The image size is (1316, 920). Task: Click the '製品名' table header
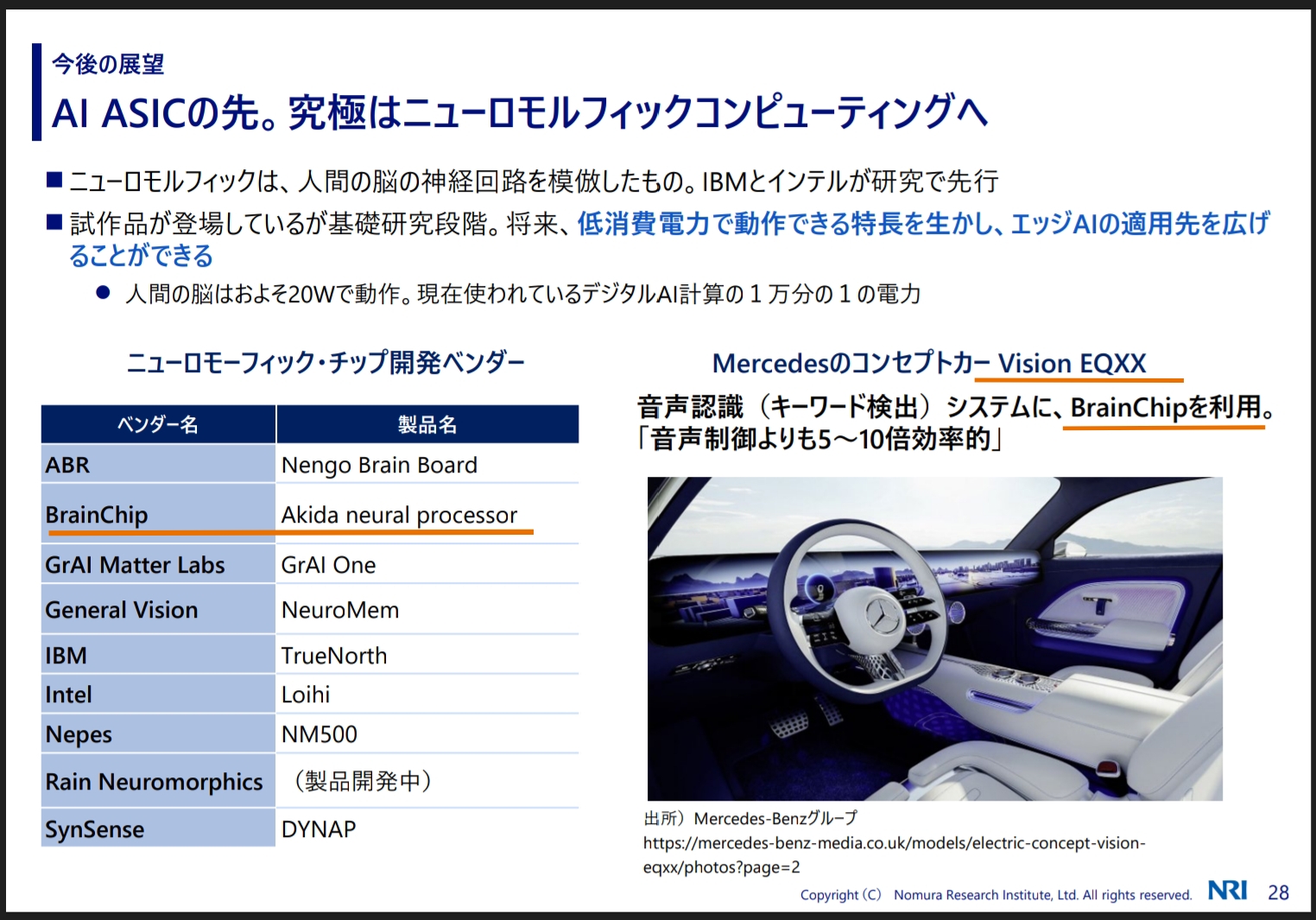tap(427, 424)
